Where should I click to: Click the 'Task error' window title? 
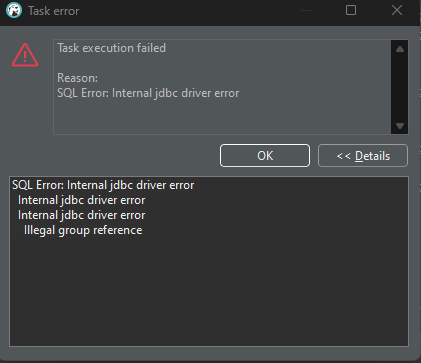[x=54, y=11]
